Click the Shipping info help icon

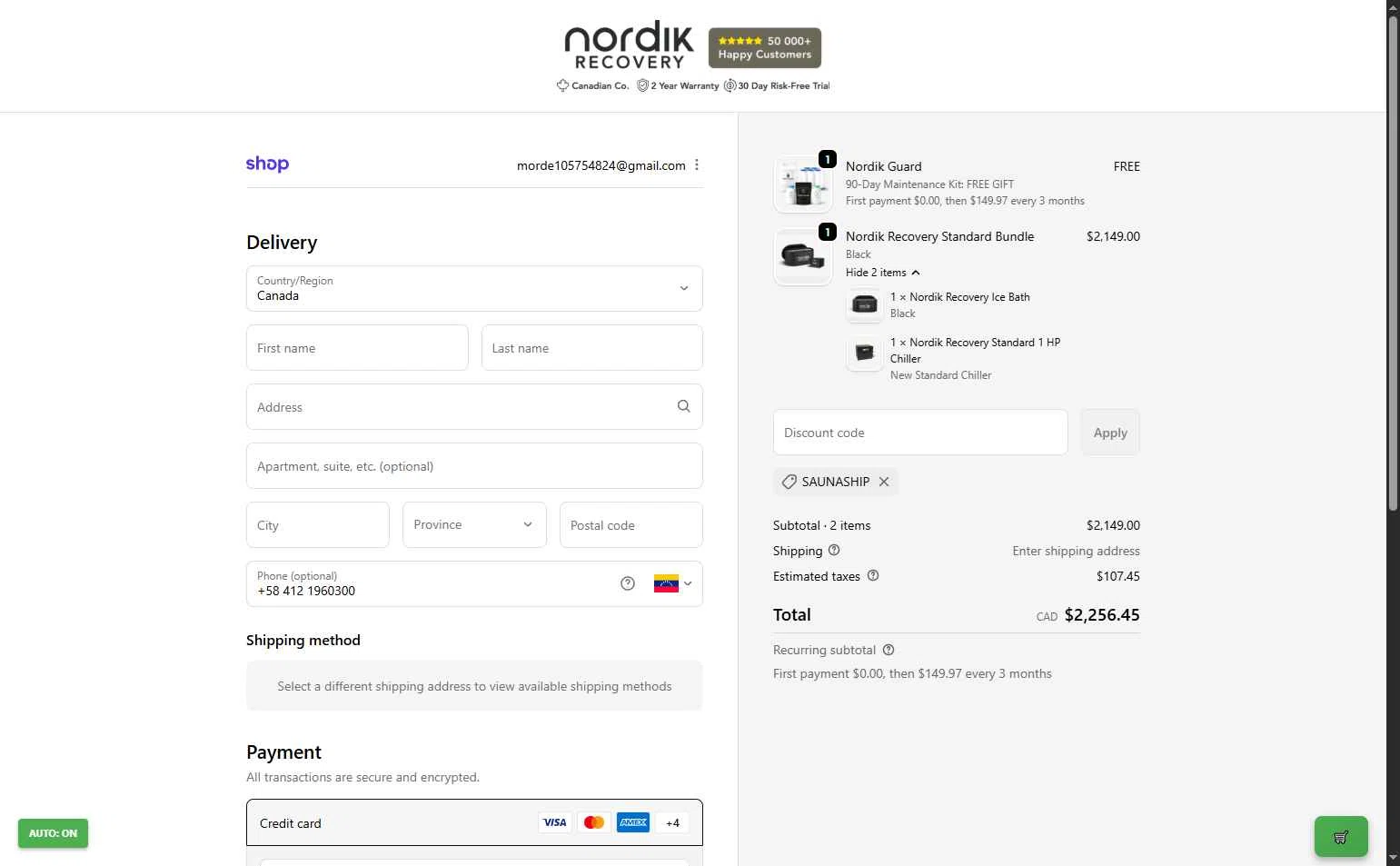[834, 550]
